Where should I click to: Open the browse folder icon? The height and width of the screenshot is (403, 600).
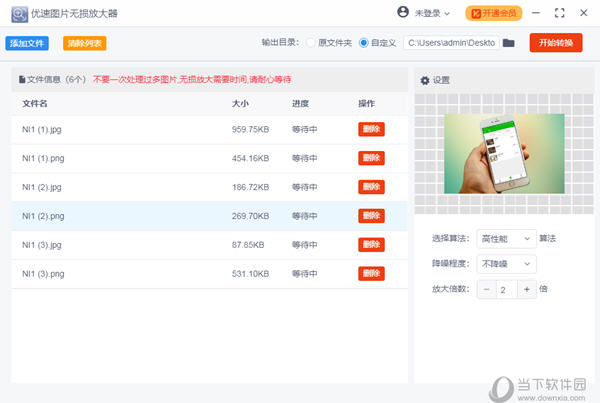click(509, 43)
